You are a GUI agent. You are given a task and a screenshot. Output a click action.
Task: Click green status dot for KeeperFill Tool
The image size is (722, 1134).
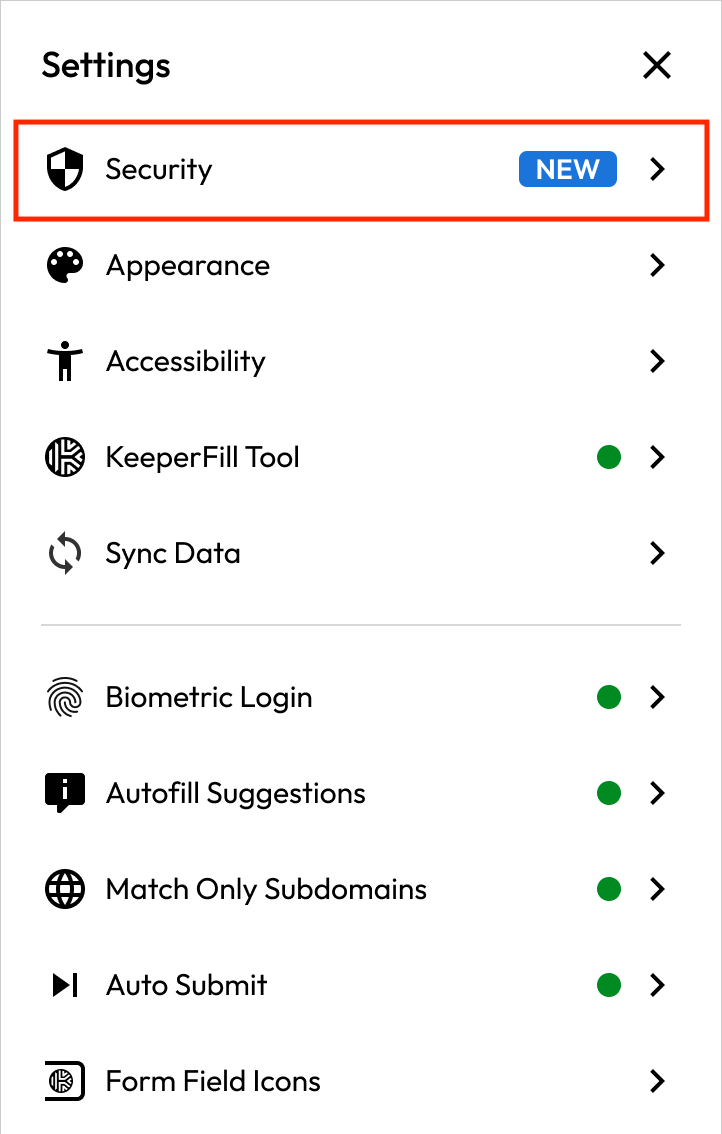(x=608, y=457)
